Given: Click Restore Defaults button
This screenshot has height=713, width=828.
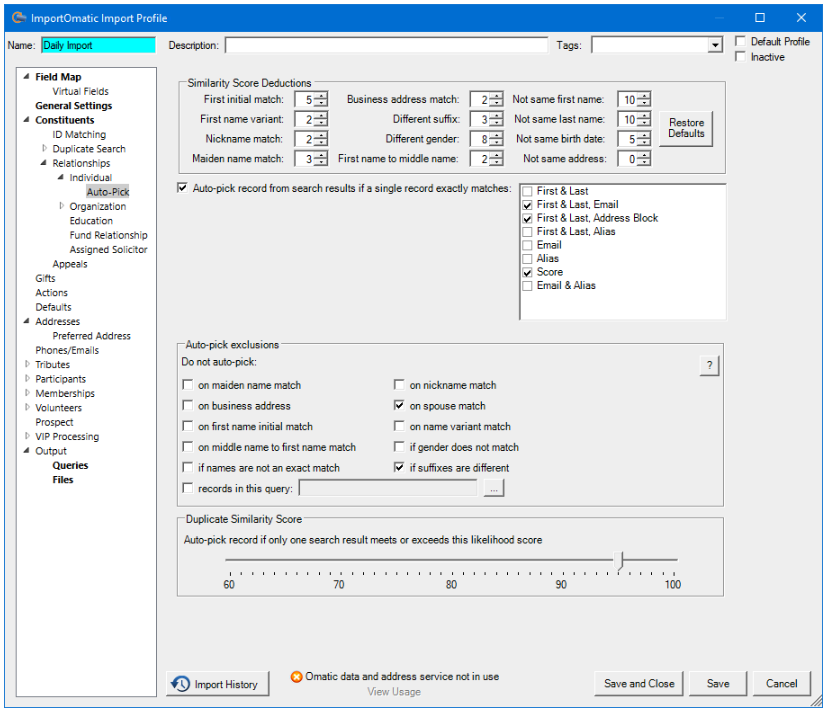Looking at the screenshot, I should (x=686, y=128).
